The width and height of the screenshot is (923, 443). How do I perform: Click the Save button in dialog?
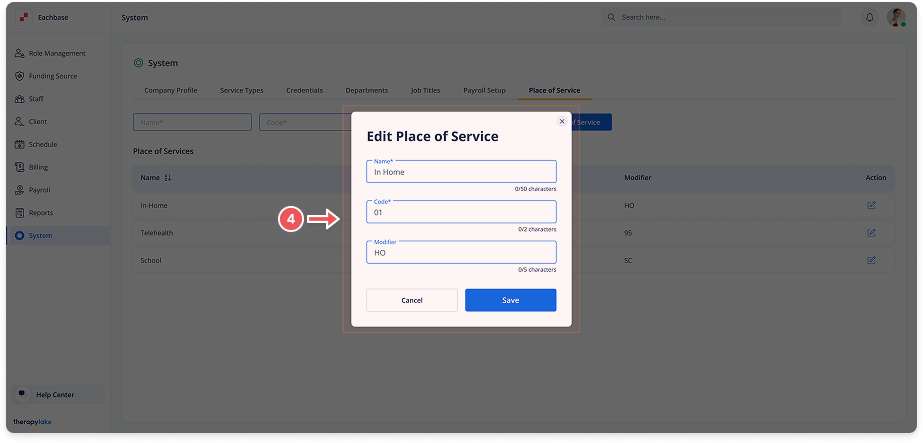click(x=510, y=300)
